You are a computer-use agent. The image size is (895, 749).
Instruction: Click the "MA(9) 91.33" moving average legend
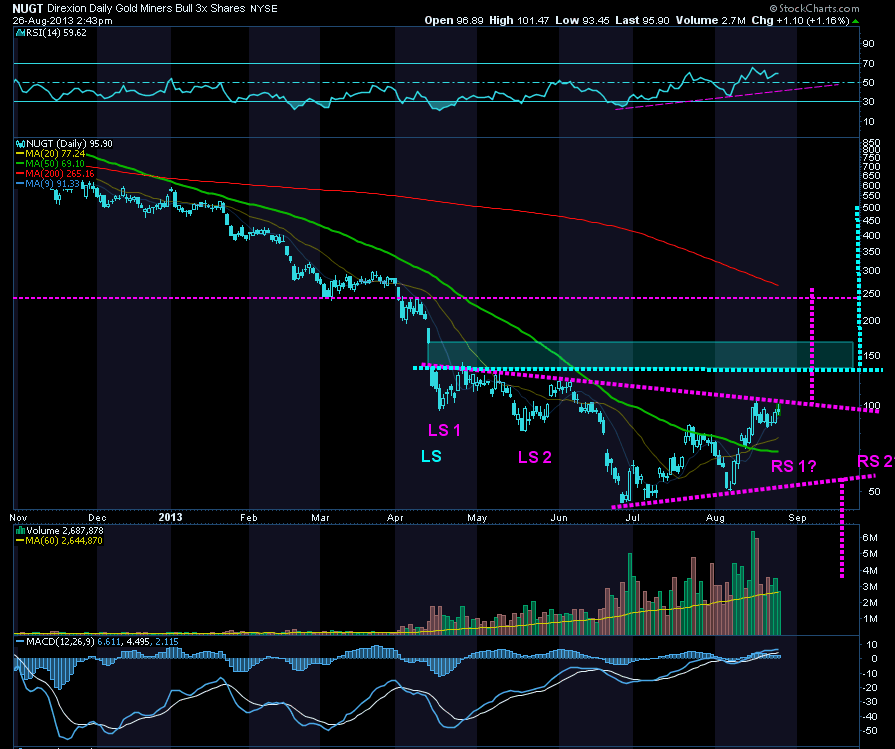[x=49, y=183]
